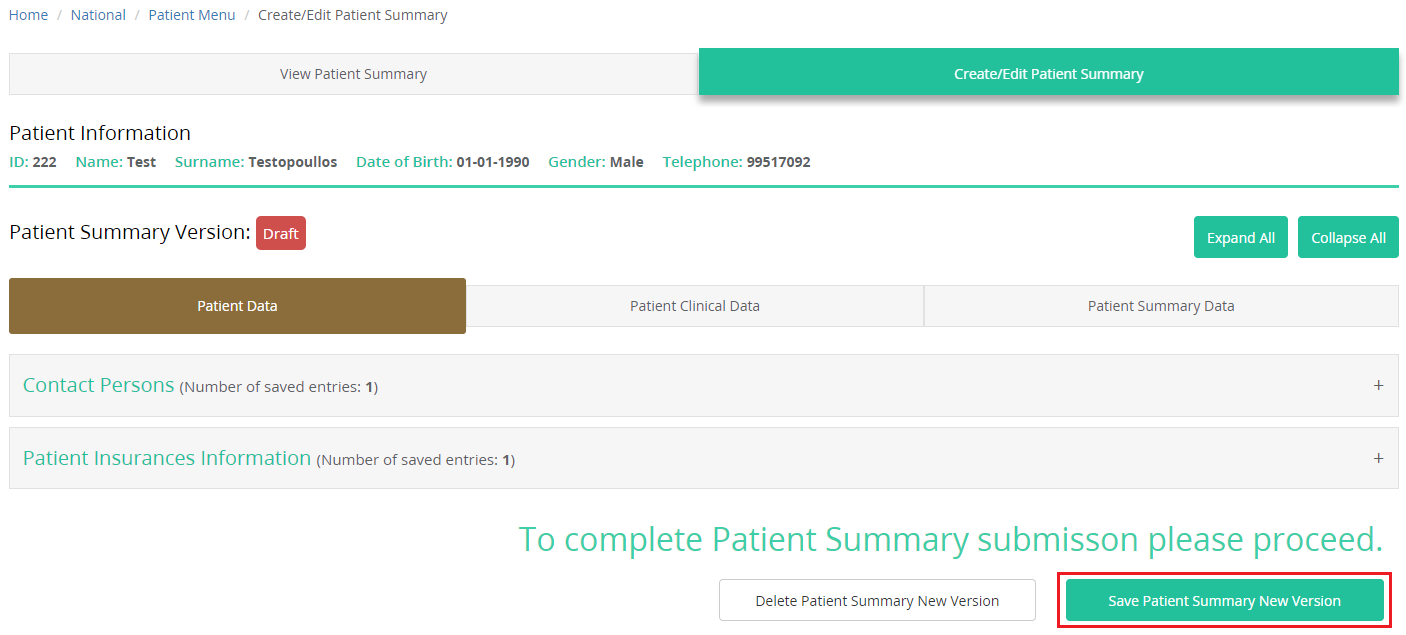1406x635 pixels.
Task: Open the Patient Clinical Data tab
Action: click(x=694, y=306)
